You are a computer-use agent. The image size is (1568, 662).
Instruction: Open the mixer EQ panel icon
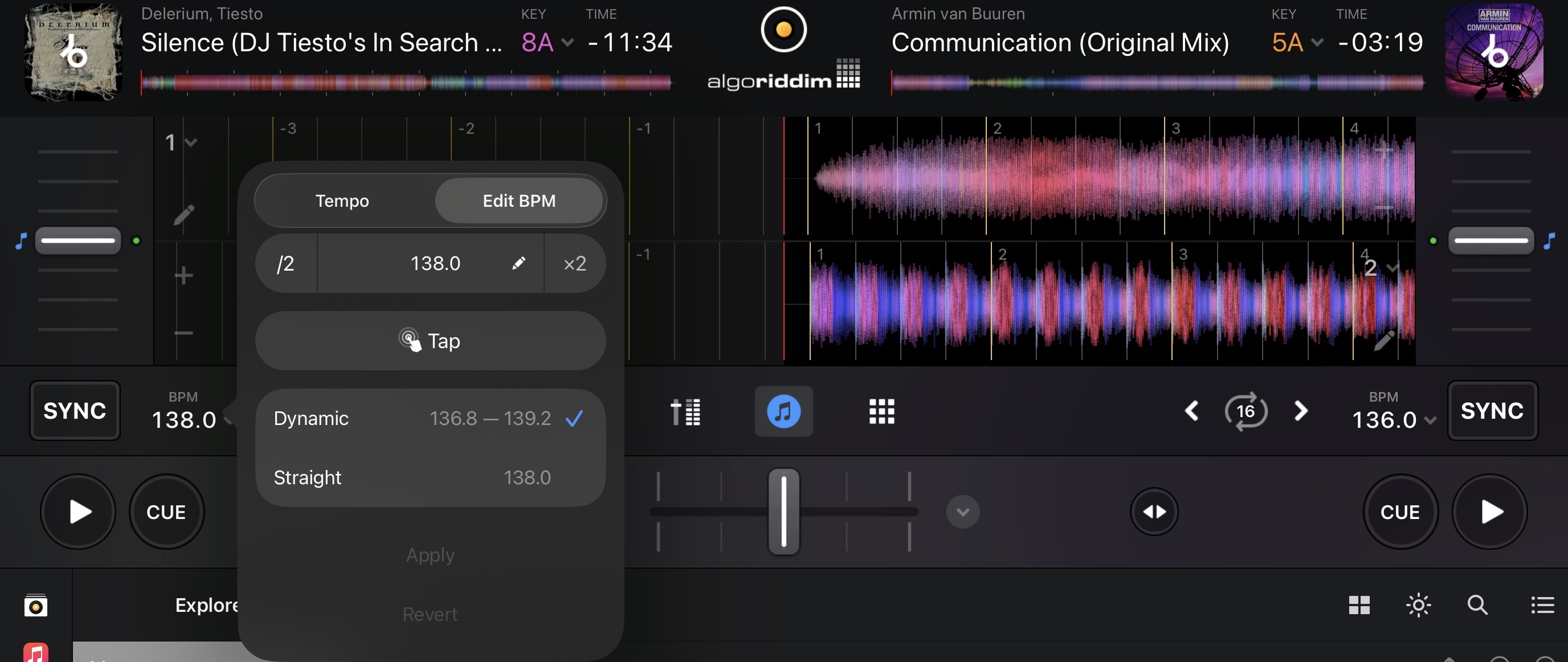(685, 411)
